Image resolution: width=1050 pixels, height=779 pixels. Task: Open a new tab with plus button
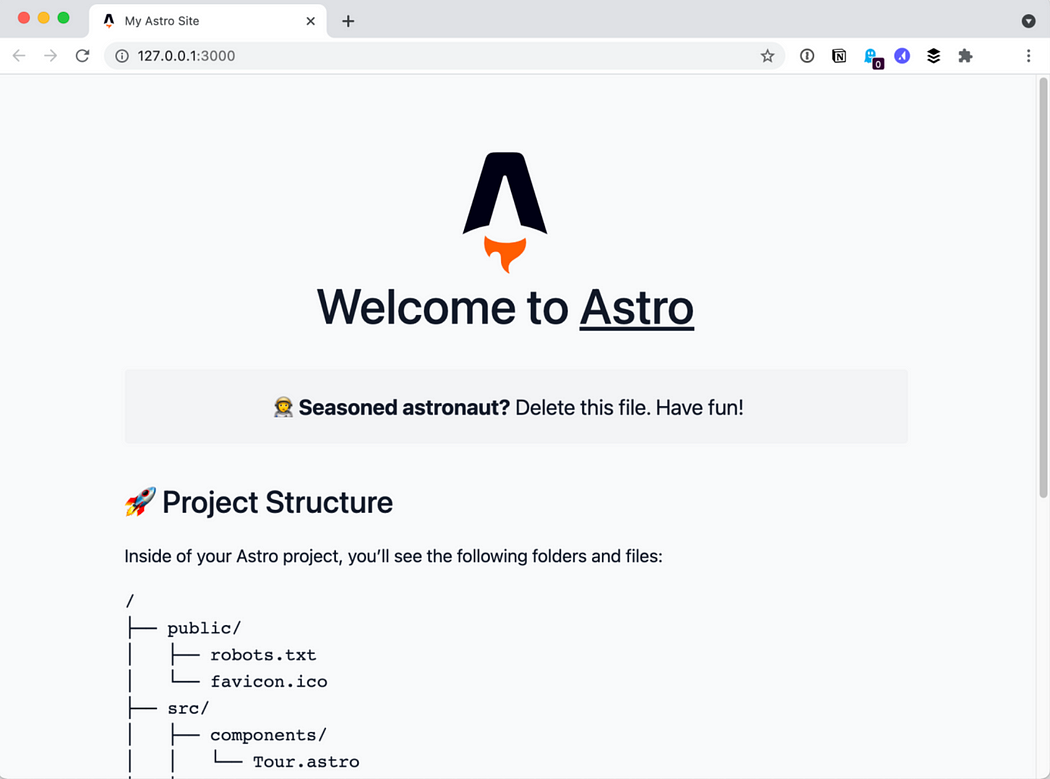click(x=348, y=21)
